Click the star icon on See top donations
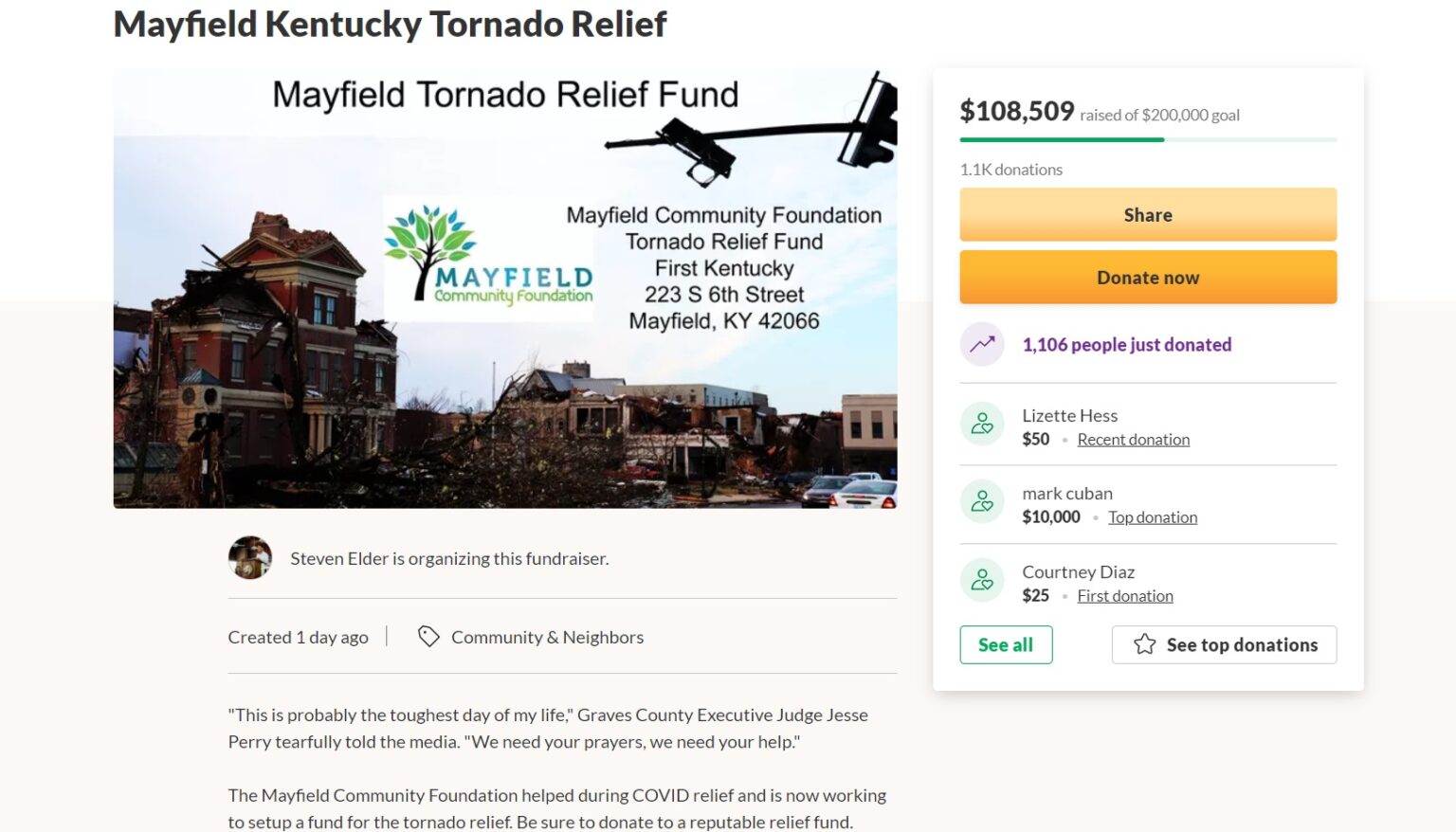This screenshot has height=832, width=1456. (x=1143, y=644)
